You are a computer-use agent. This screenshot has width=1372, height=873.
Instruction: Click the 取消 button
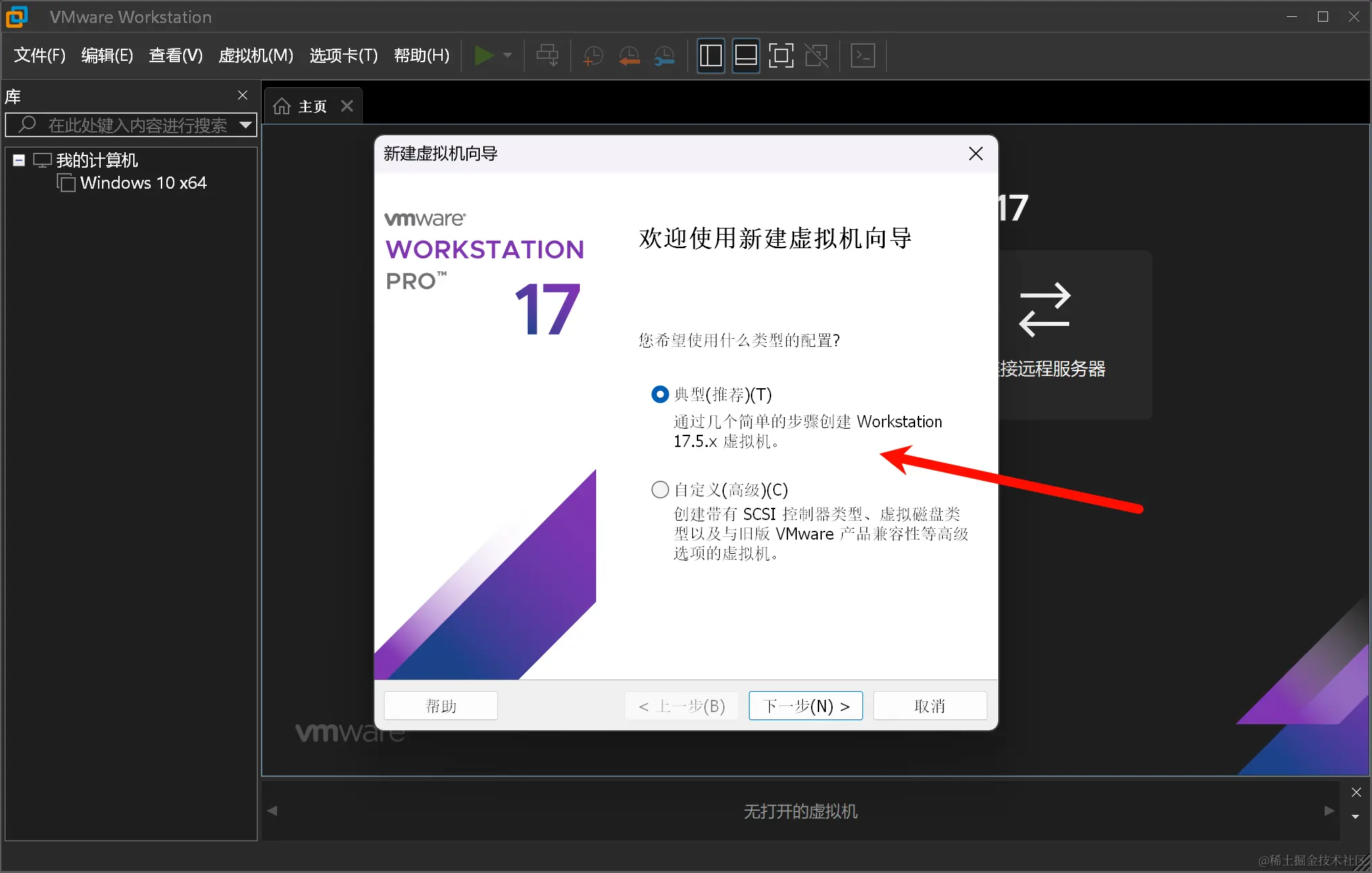click(929, 706)
